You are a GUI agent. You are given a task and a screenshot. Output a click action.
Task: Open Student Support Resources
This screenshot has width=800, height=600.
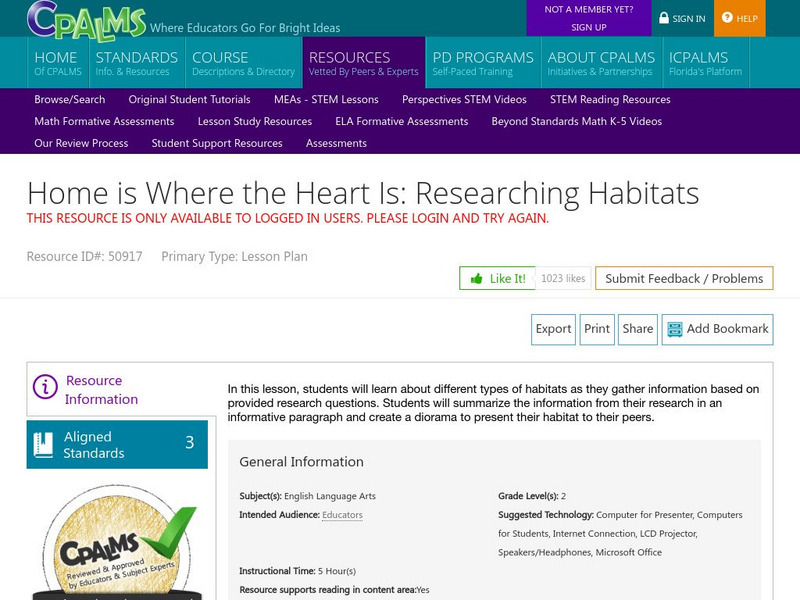tap(217, 143)
